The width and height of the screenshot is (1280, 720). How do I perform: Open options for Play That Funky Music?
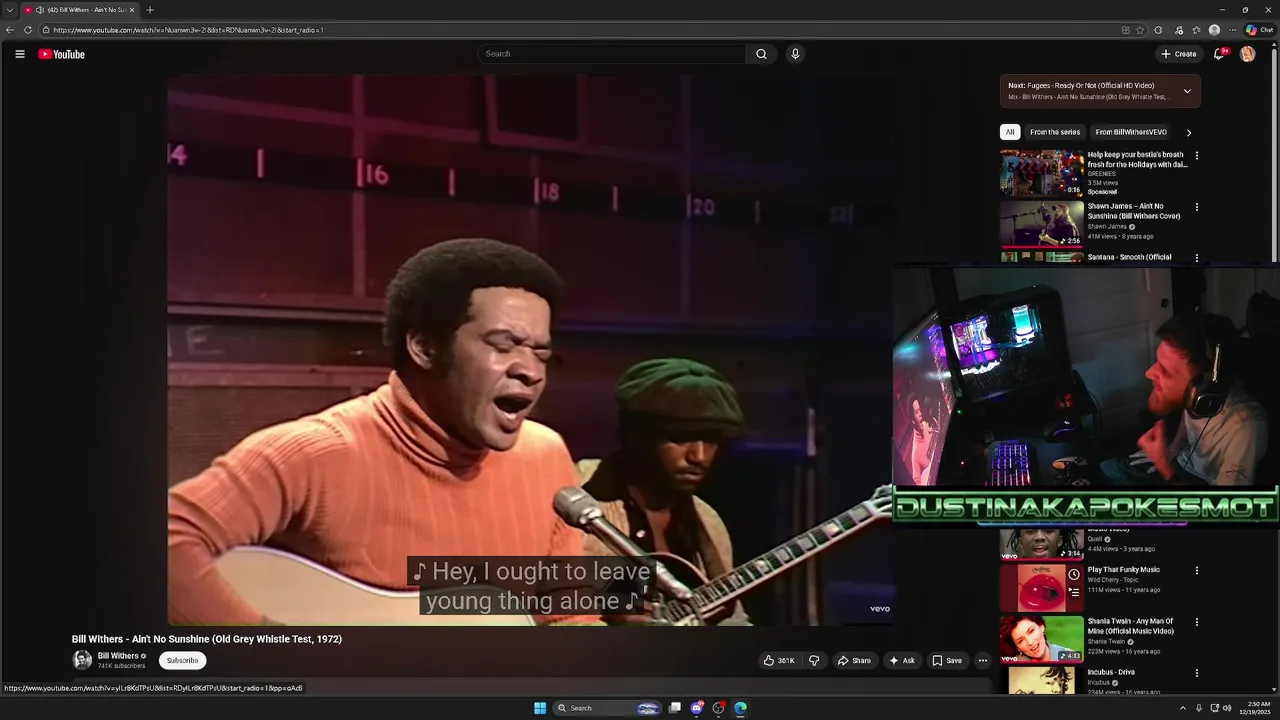tap(1196, 571)
